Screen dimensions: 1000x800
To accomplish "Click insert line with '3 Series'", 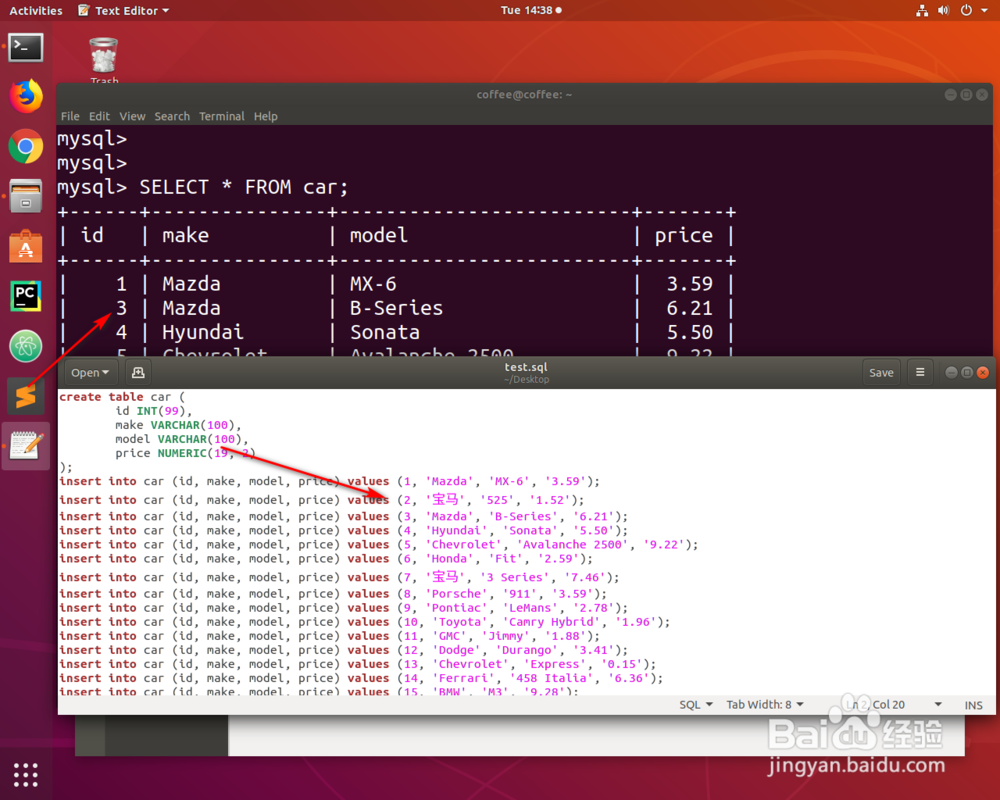I will click(339, 577).
